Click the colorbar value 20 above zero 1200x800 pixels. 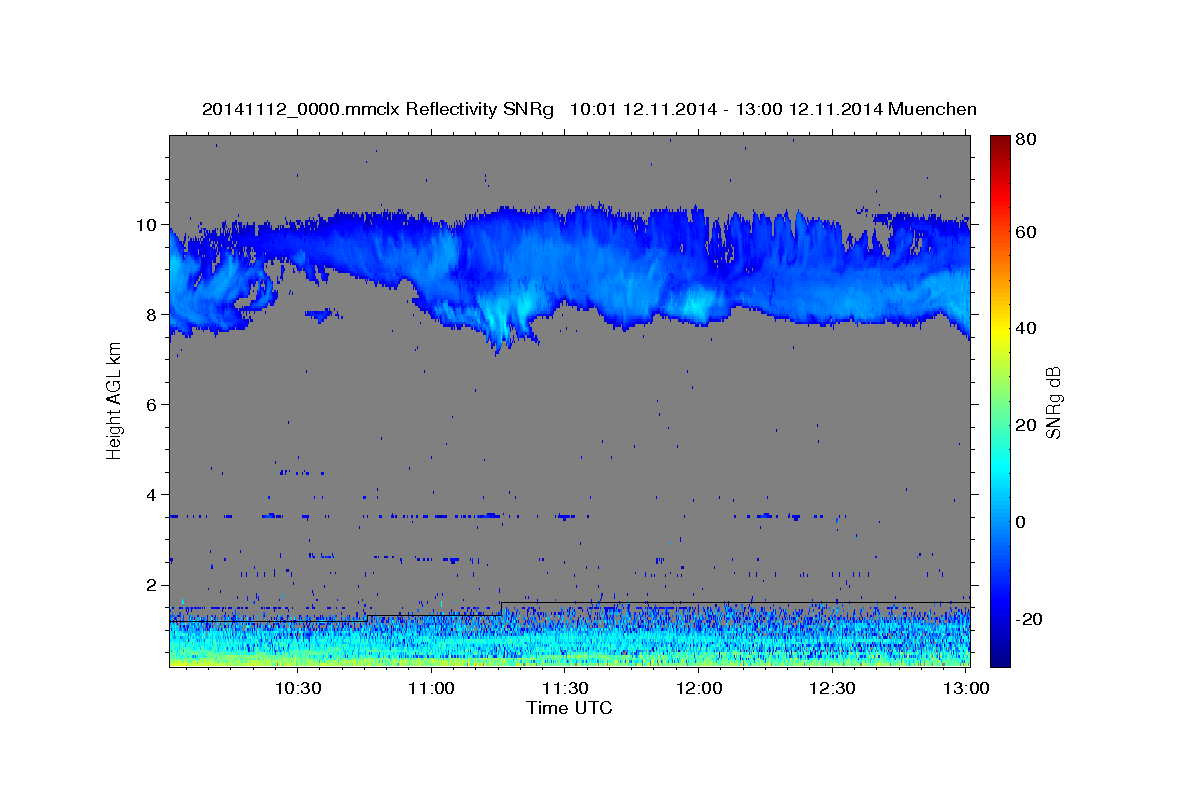pyautogui.click(x=1025, y=425)
